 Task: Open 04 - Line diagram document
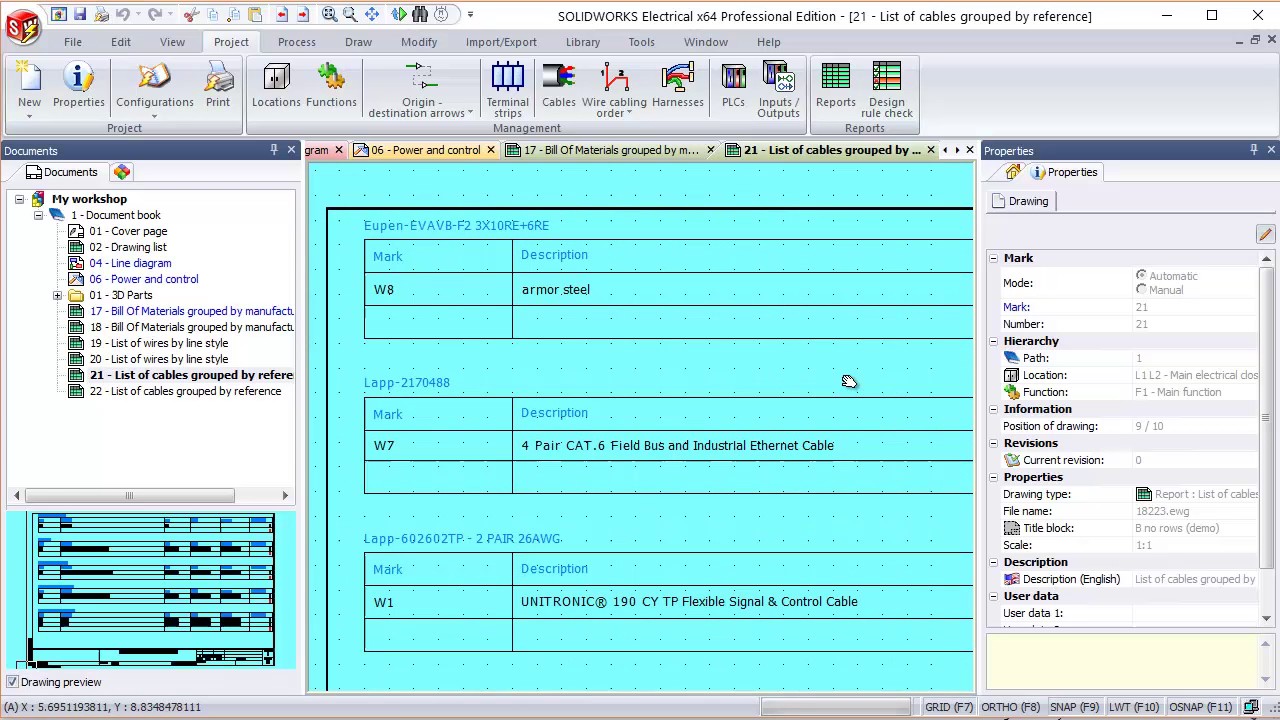point(130,263)
